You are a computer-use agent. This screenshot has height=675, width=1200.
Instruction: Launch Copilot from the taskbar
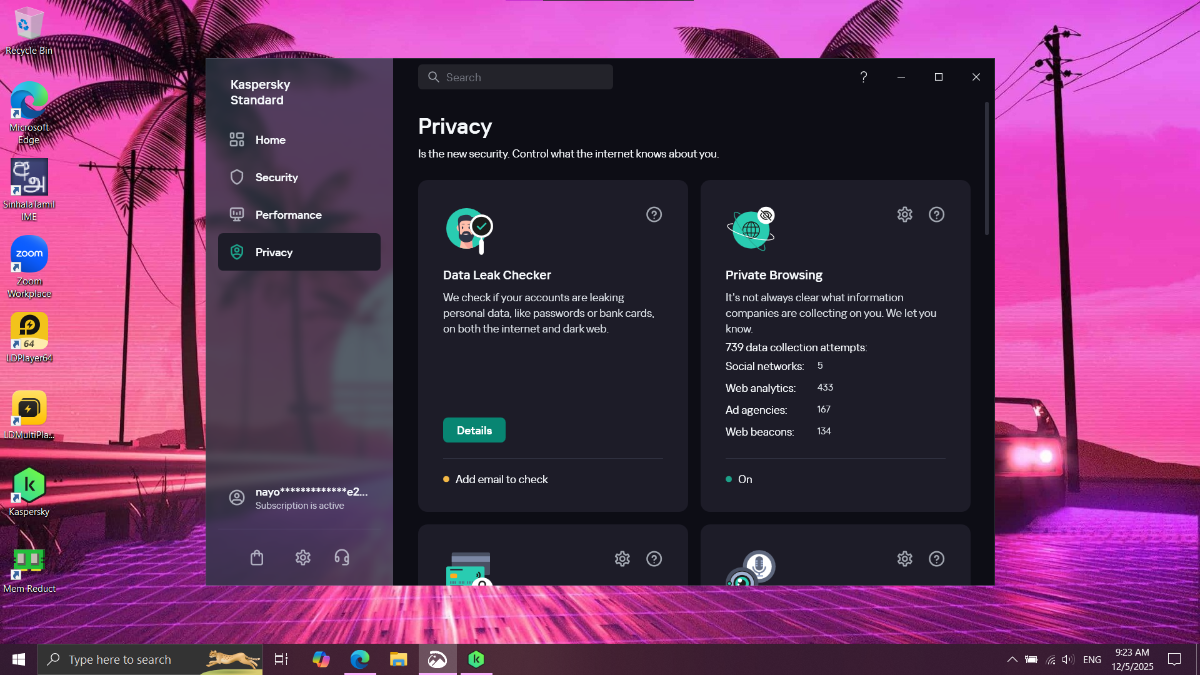(320, 659)
